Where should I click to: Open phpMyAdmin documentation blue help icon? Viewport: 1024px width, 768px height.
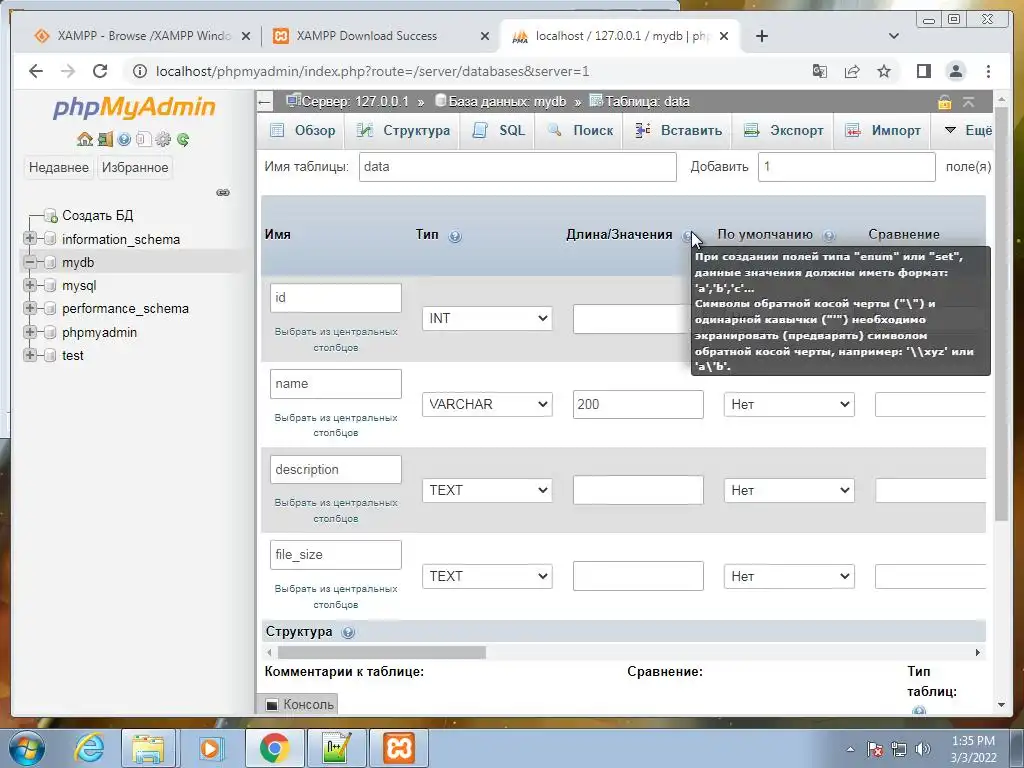pyautogui.click(x=124, y=139)
